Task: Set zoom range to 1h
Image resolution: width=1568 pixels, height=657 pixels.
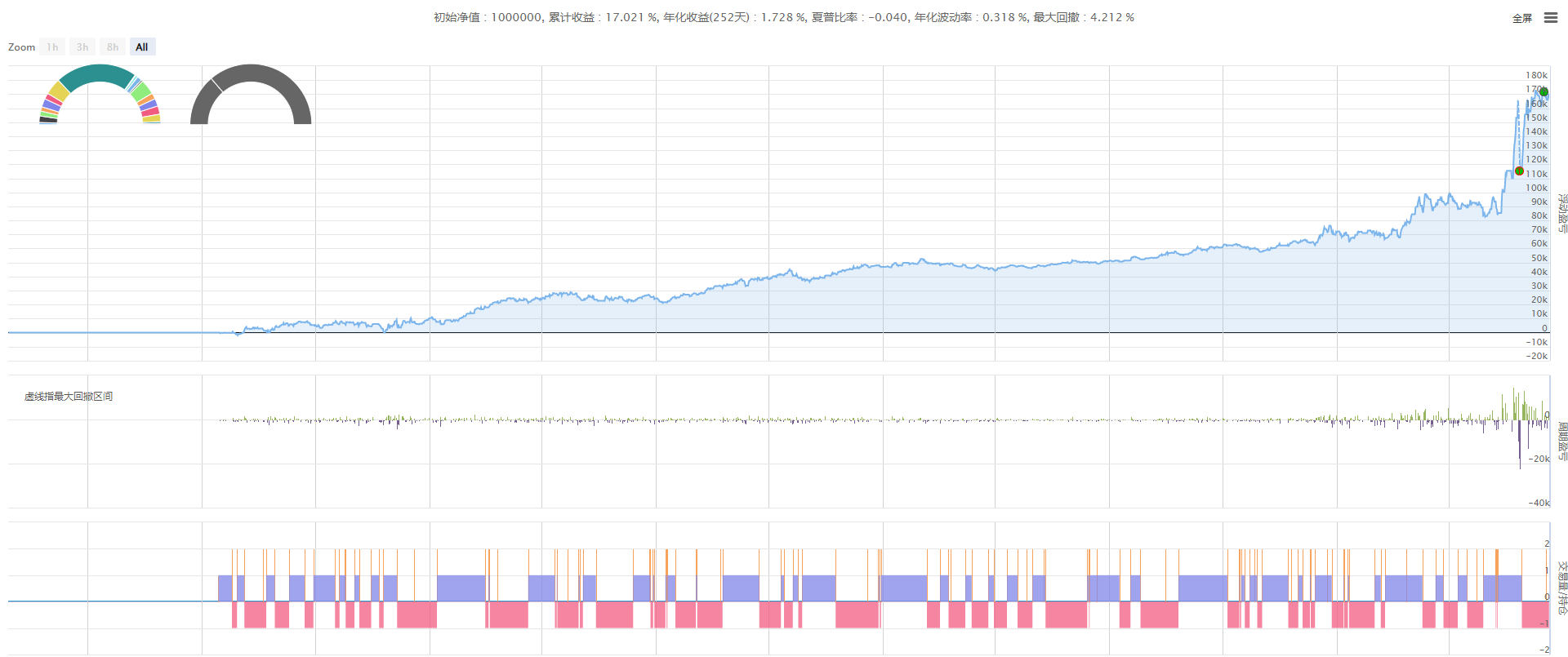Action: pyautogui.click(x=52, y=47)
